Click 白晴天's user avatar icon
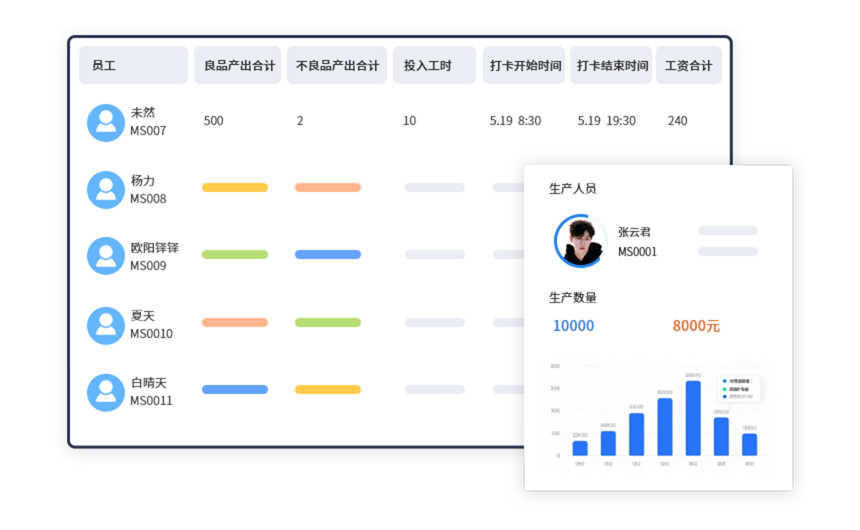This screenshot has height=530, width=860. click(x=105, y=392)
